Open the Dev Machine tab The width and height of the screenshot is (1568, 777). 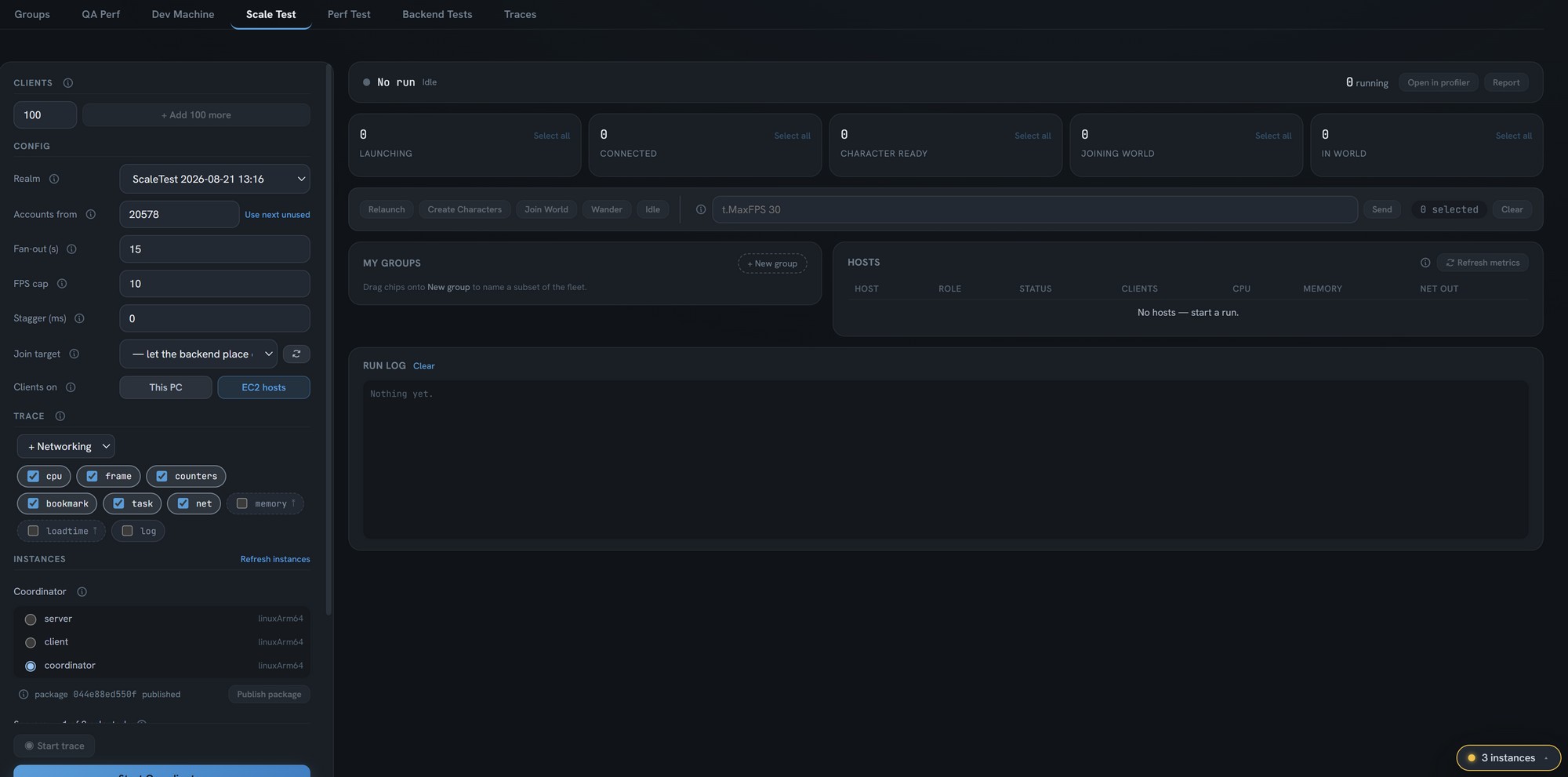pos(183,14)
